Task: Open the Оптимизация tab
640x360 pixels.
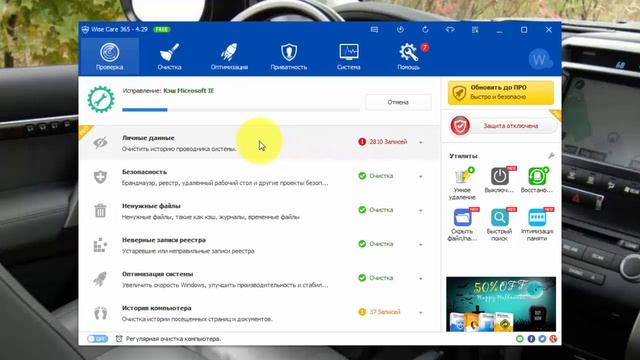Action: tap(229, 56)
